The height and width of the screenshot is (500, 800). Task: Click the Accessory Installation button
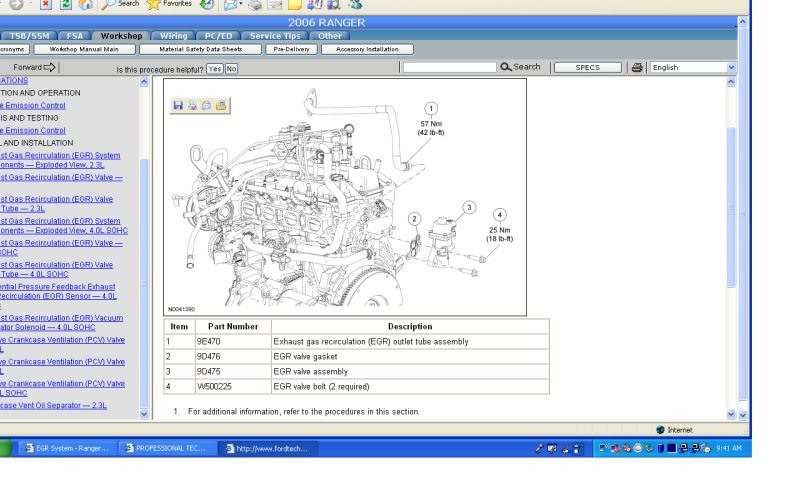[x=367, y=49]
